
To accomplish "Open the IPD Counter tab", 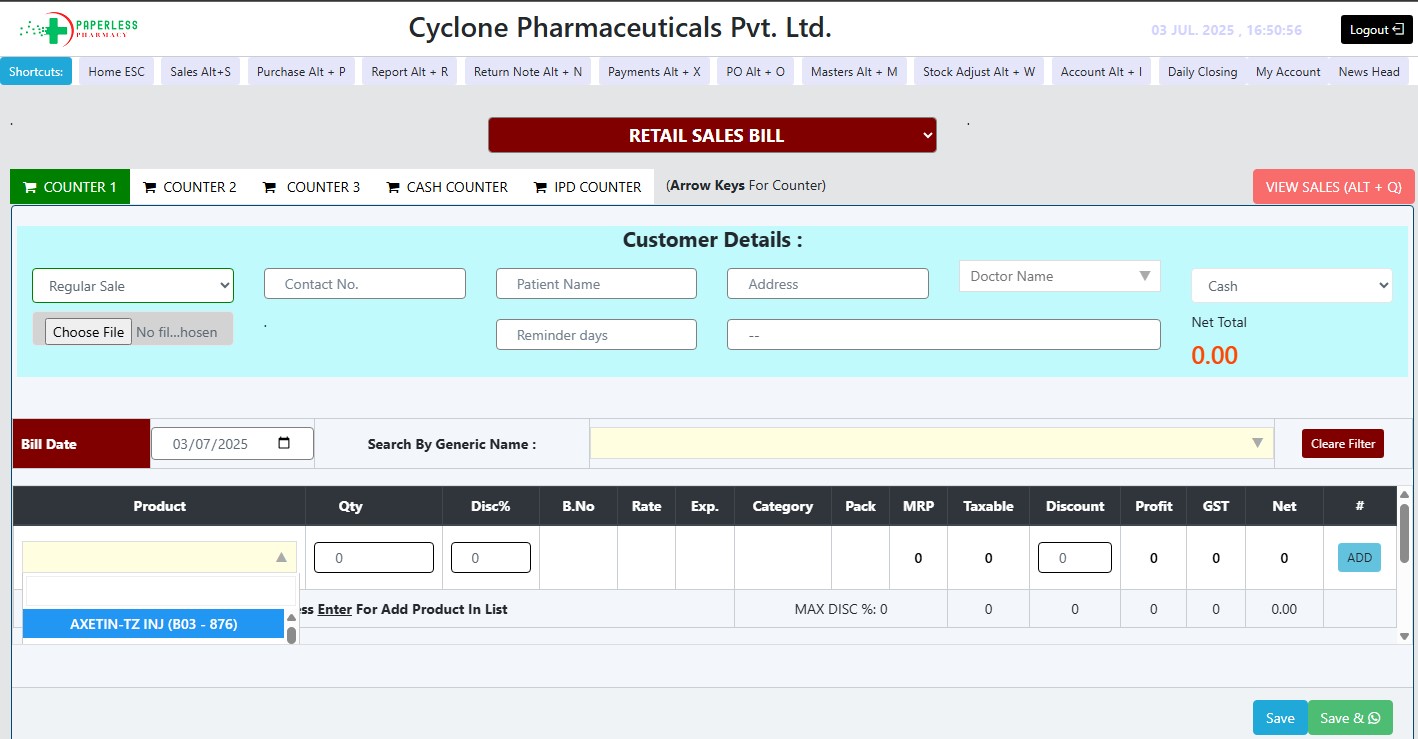I will (587, 187).
